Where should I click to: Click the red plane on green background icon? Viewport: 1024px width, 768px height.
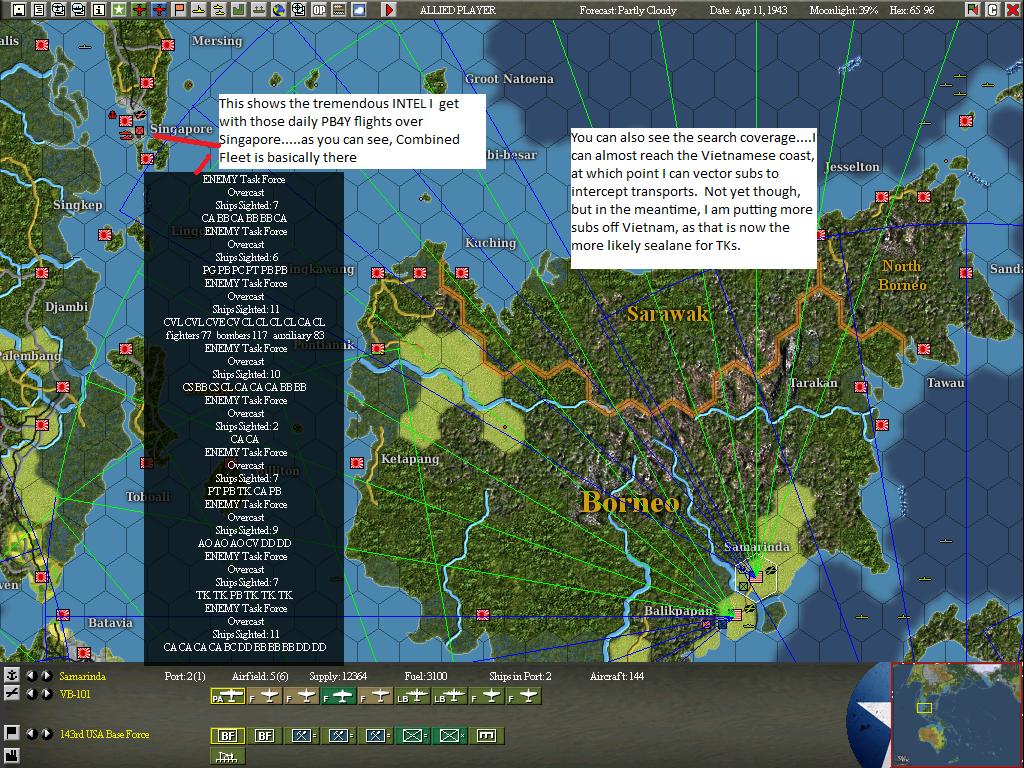click(x=139, y=10)
